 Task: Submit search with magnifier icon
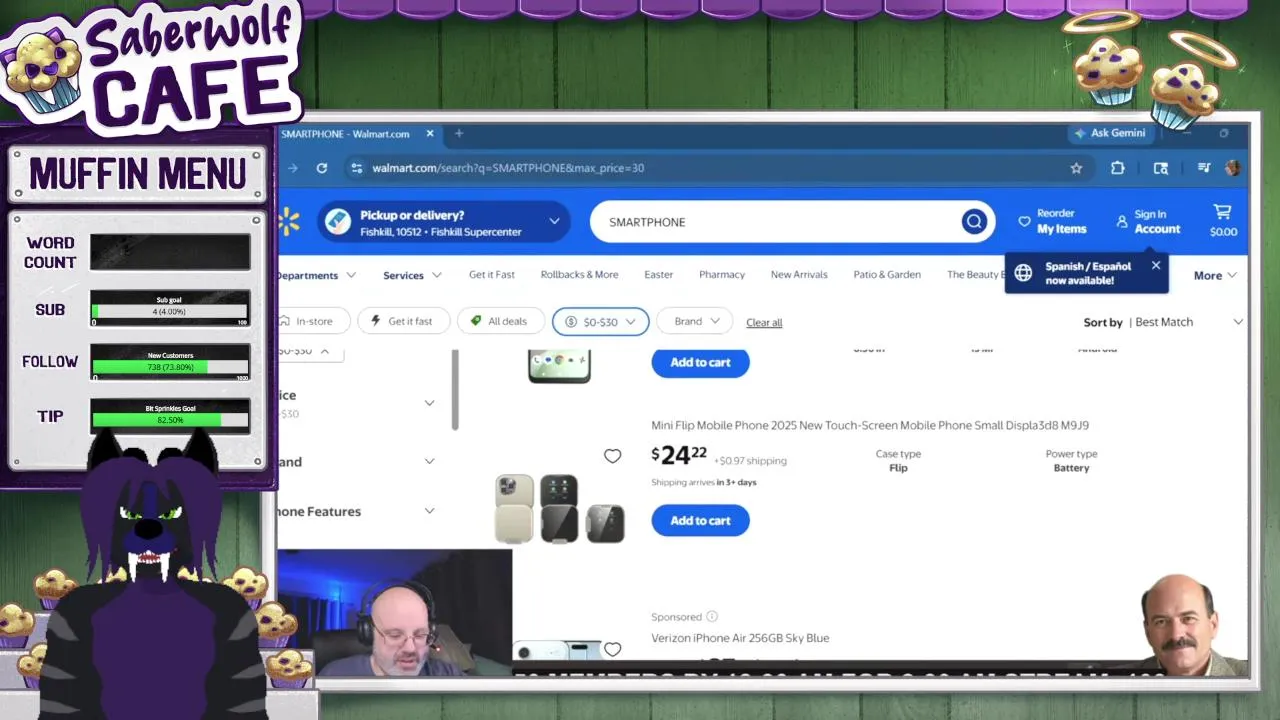pos(974,222)
